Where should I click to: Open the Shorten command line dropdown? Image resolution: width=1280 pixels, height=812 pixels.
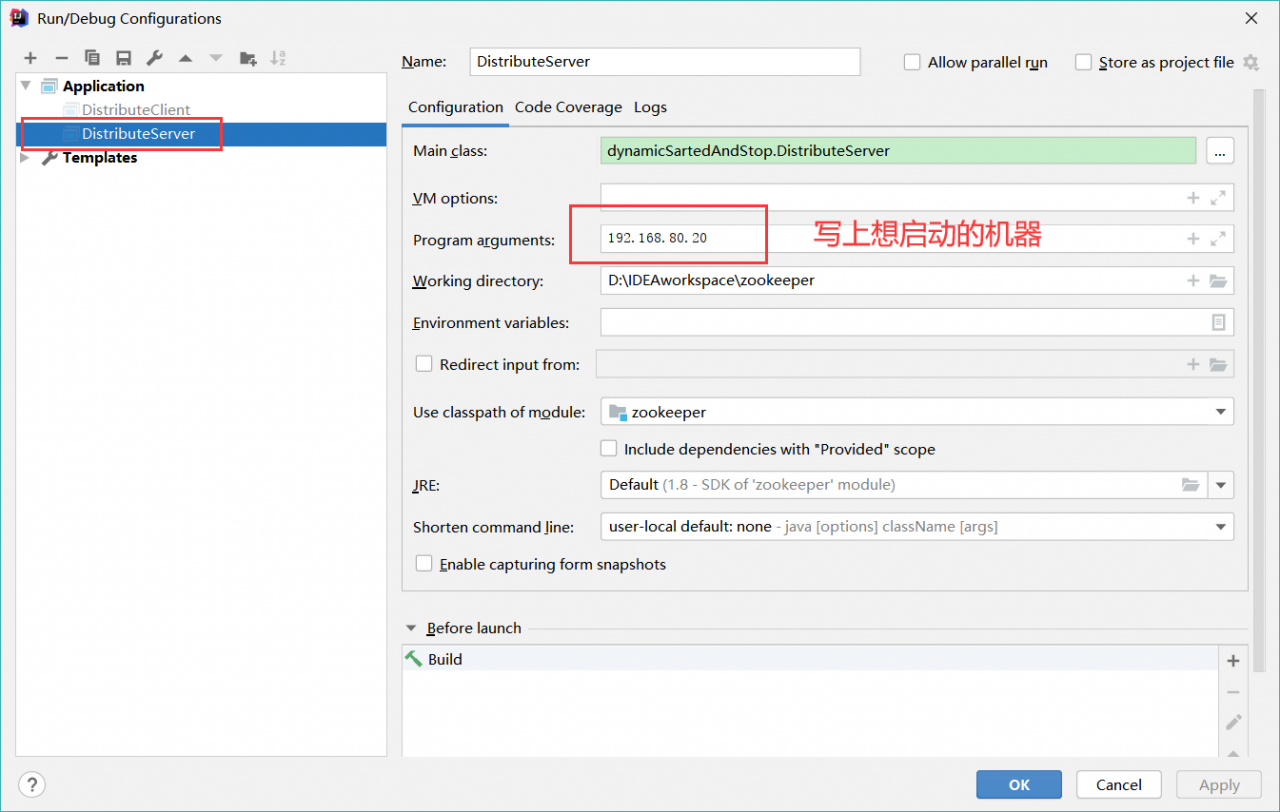point(1220,526)
